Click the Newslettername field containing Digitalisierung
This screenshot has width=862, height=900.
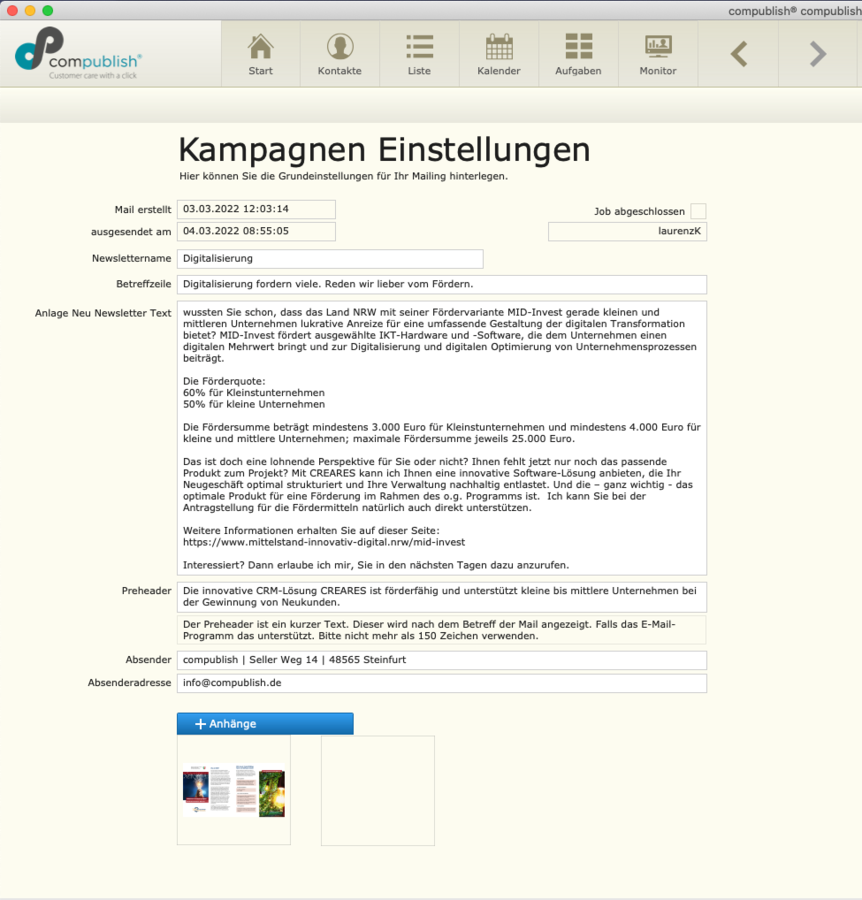pos(330,259)
